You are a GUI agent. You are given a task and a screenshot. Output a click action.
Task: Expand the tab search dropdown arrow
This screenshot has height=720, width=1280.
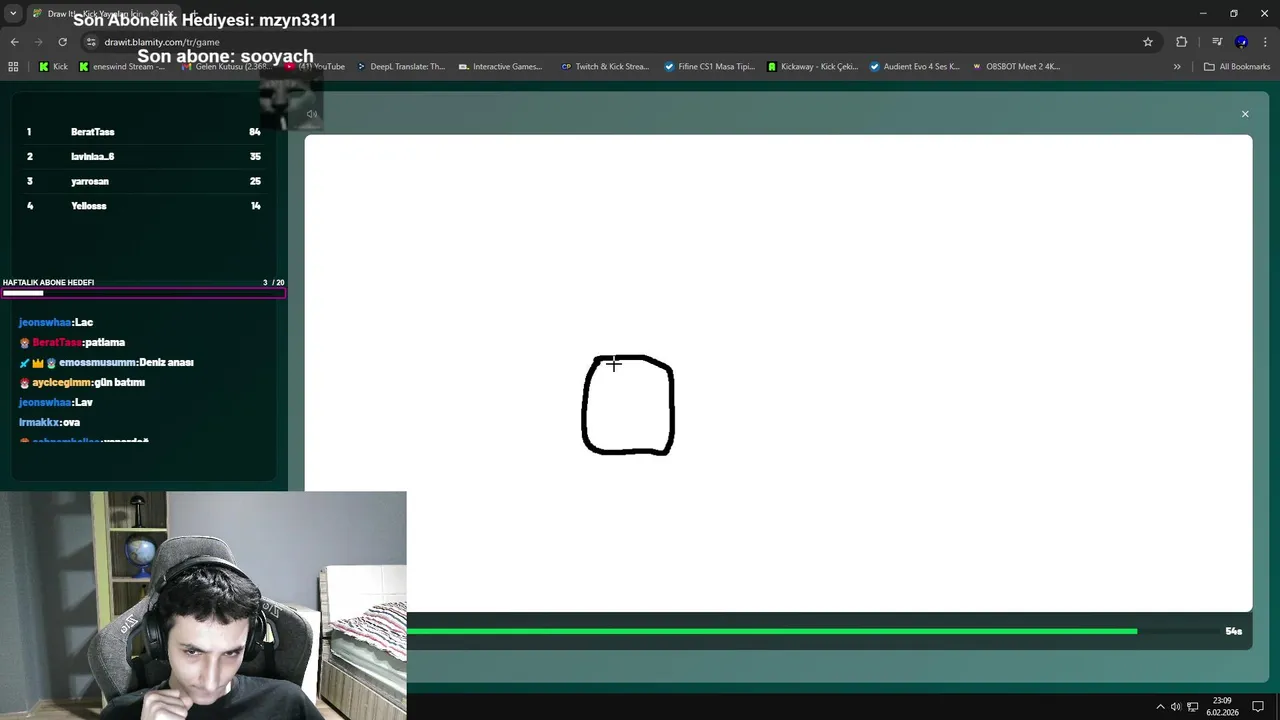click(13, 14)
